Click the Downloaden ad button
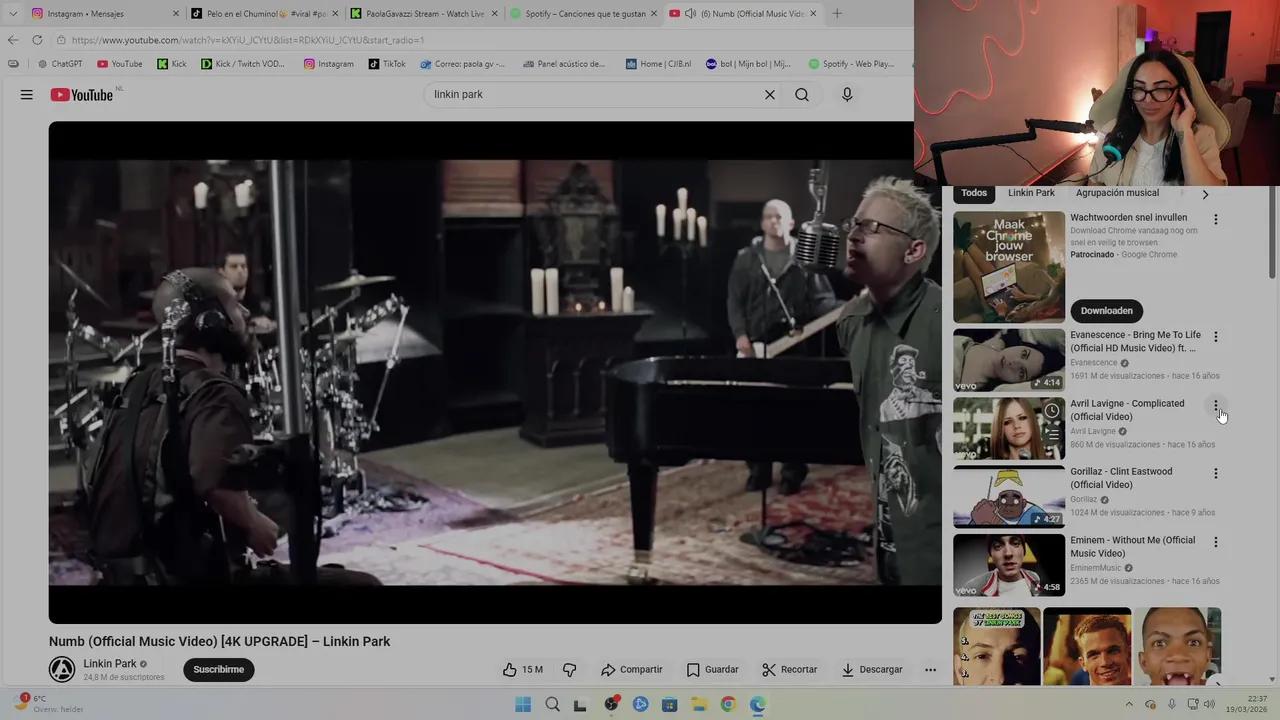This screenshot has width=1280, height=720. (x=1106, y=311)
